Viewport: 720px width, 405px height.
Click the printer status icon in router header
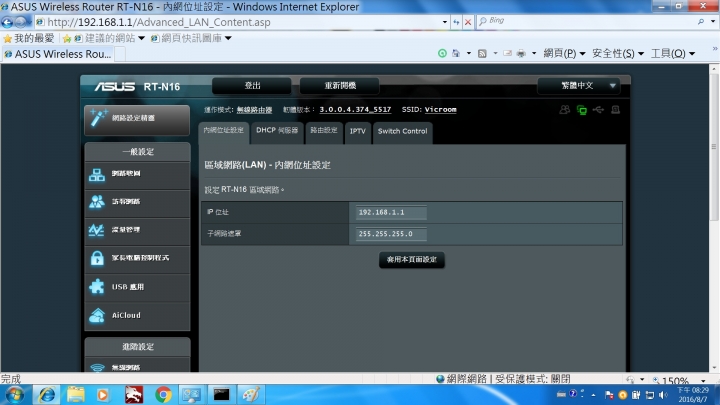click(616, 110)
